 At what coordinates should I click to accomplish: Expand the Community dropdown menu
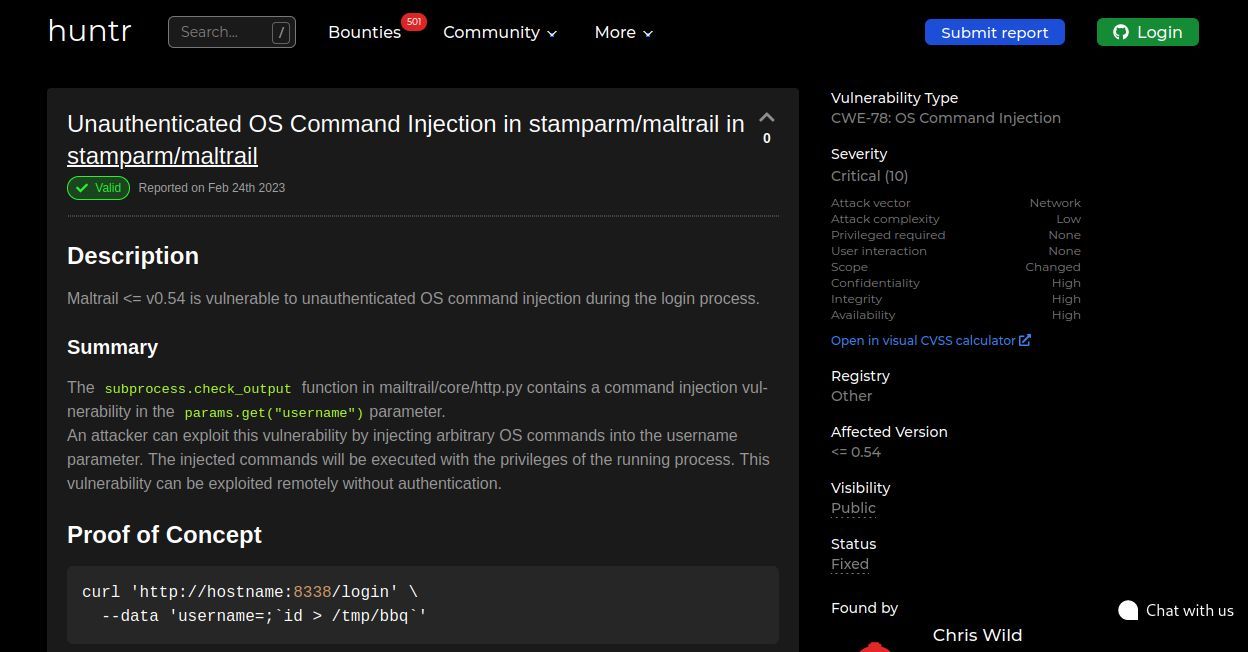tap(499, 32)
